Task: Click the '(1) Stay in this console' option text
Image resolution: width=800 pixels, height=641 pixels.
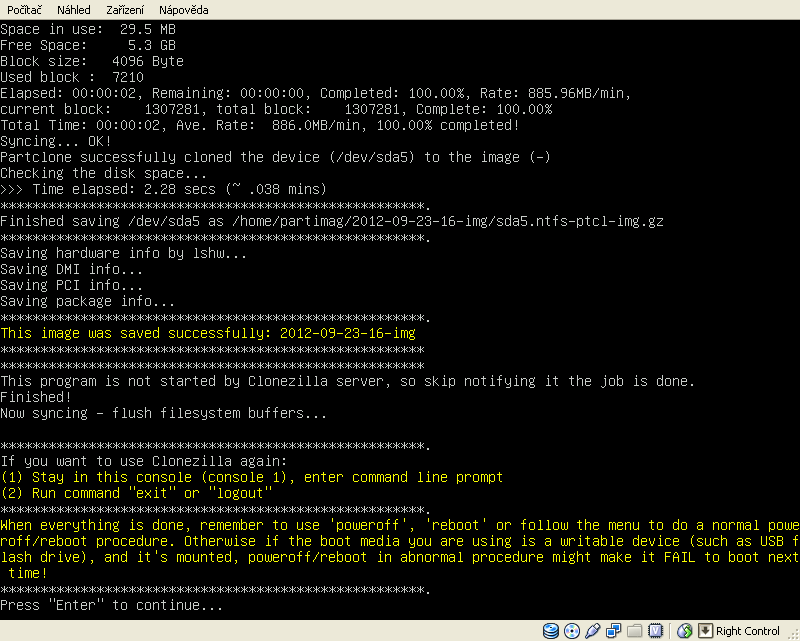Action: pyautogui.click(x=252, y=477)
